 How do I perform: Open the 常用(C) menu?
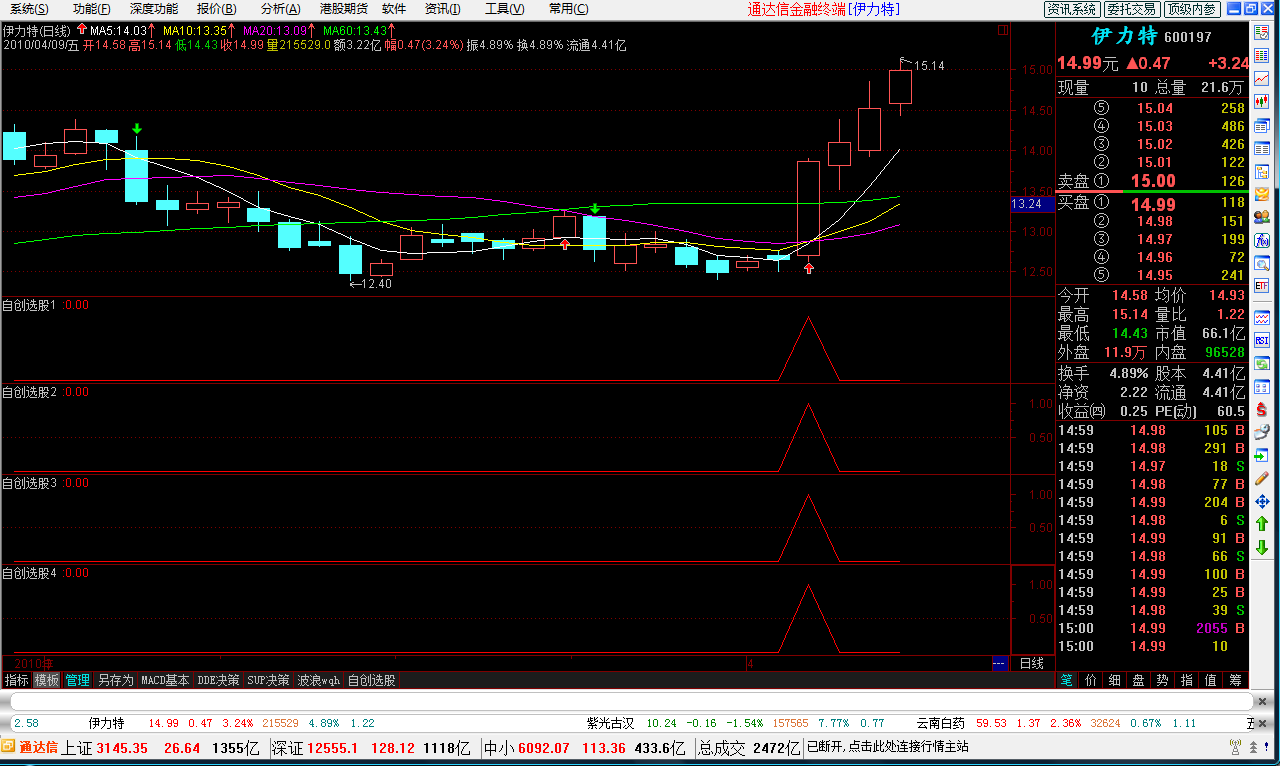point(568,9)
